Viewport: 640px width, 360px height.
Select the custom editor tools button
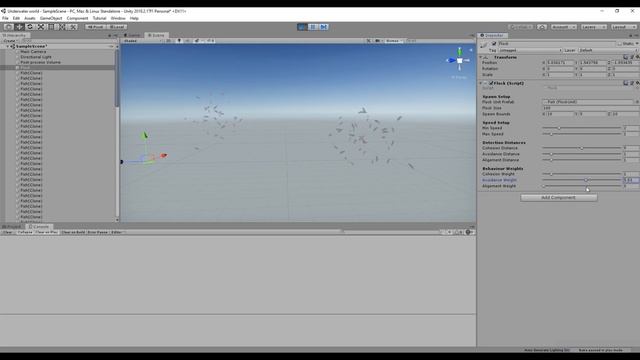click(x=73, y=27)
